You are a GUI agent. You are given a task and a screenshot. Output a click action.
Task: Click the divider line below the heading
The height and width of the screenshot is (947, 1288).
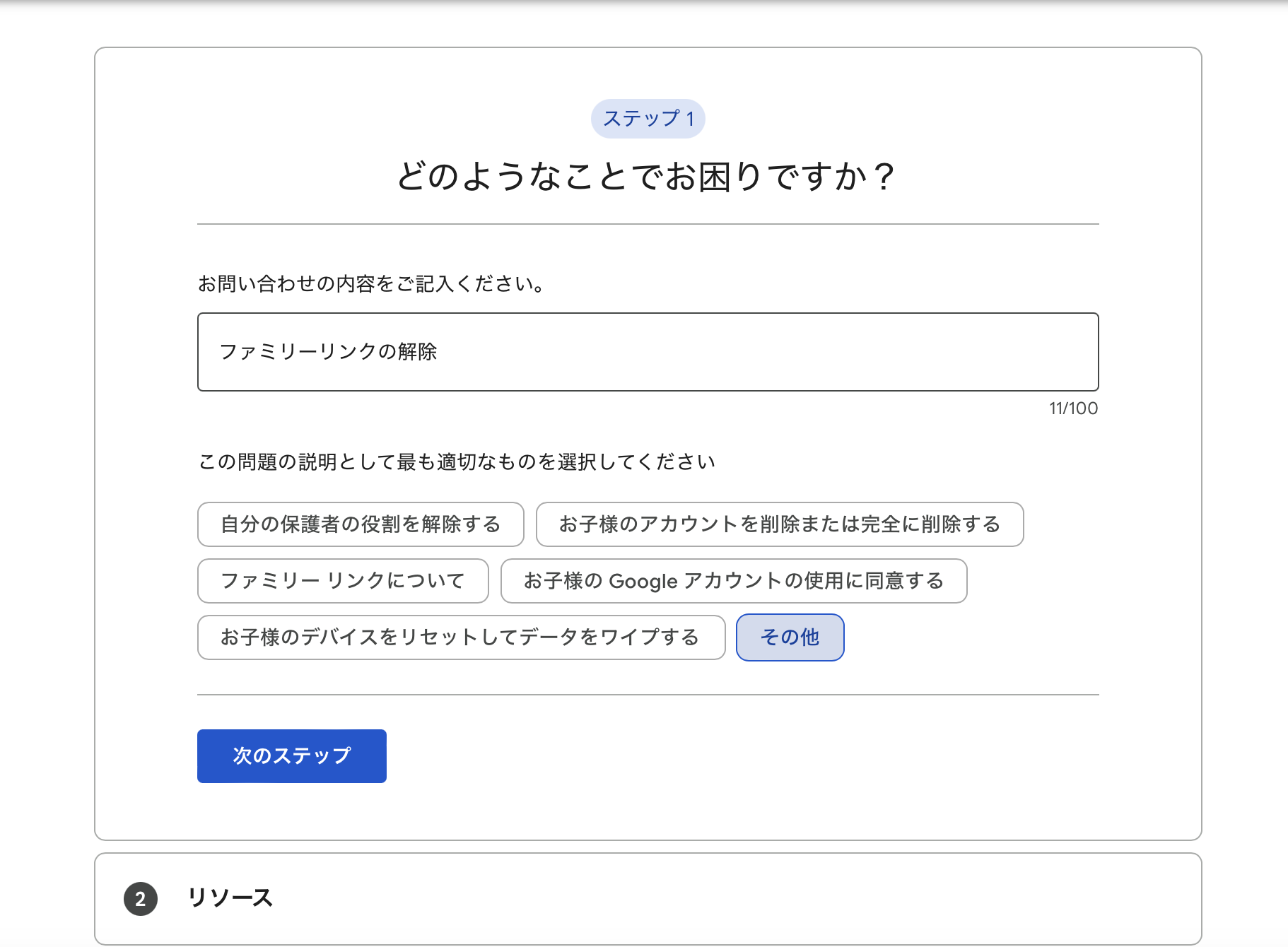648,224
